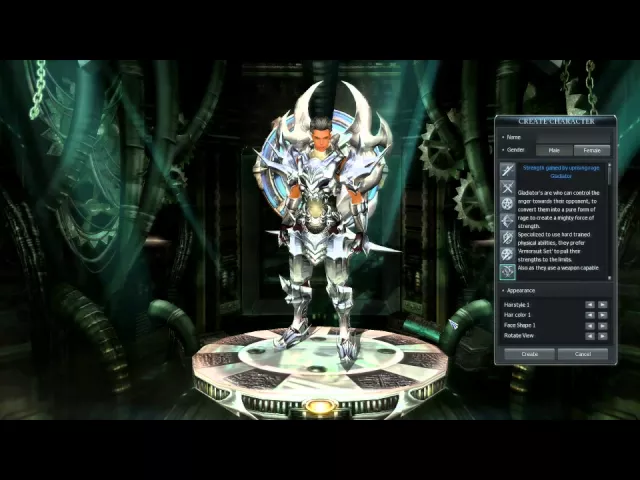Go to previous Hairstyle with left arrow
The width and height of the screenshot is (640, 480).
pyautogui.click(x=590, y=304)
